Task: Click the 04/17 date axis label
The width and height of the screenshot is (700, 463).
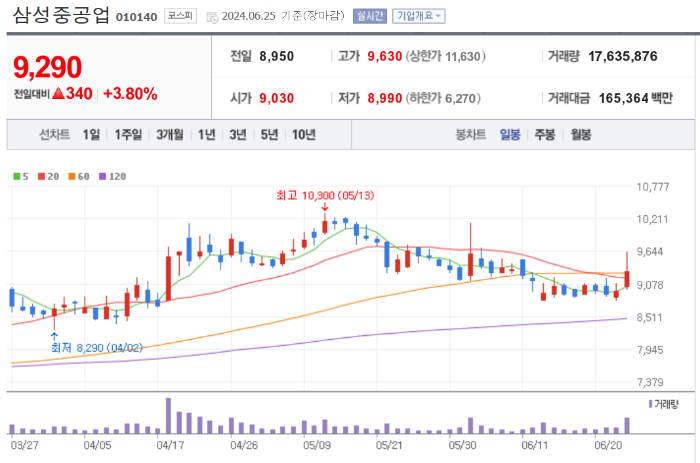Action: coord(170,445)
